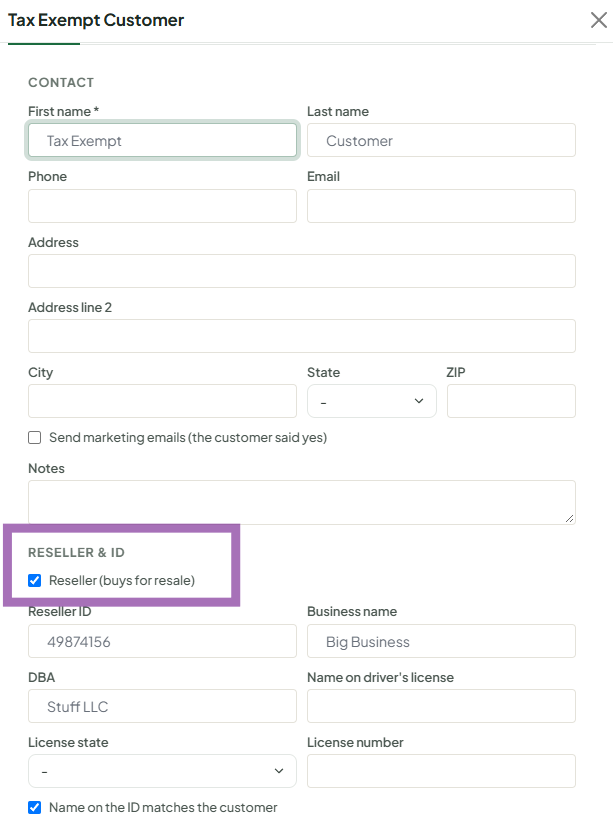This screenshot has width=613, height=833.
Task: Click the Notes text area
Action: click(302, 503)
